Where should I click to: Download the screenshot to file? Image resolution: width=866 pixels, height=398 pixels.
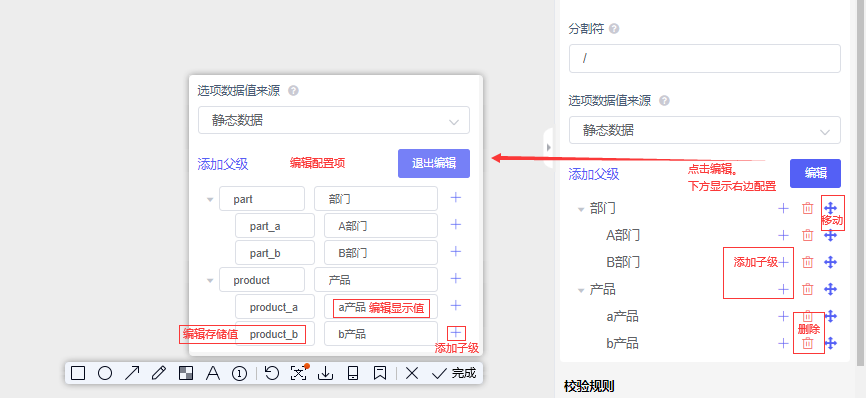pos(326,374)
